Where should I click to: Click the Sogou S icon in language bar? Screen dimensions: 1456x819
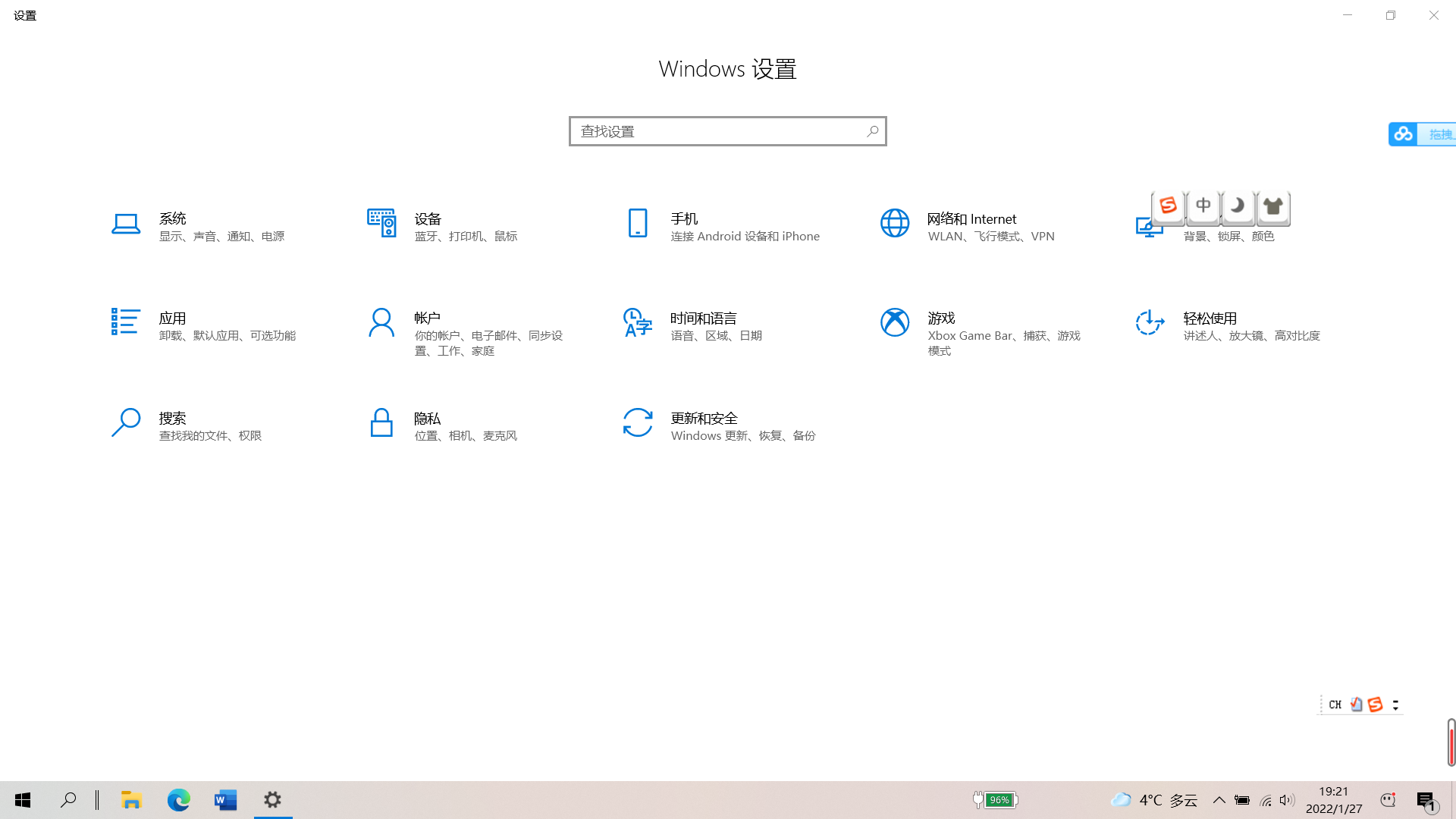click(x=1375, y=704)
